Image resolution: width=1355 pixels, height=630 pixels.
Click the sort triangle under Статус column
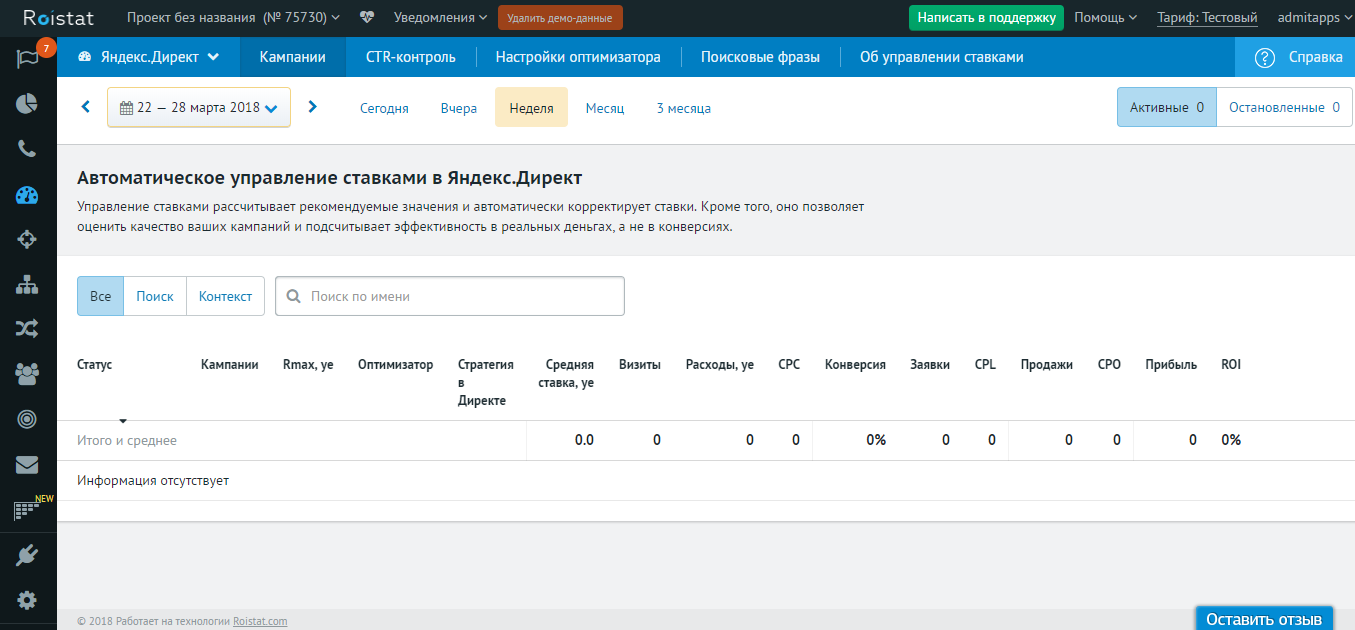tap(123, 421)
